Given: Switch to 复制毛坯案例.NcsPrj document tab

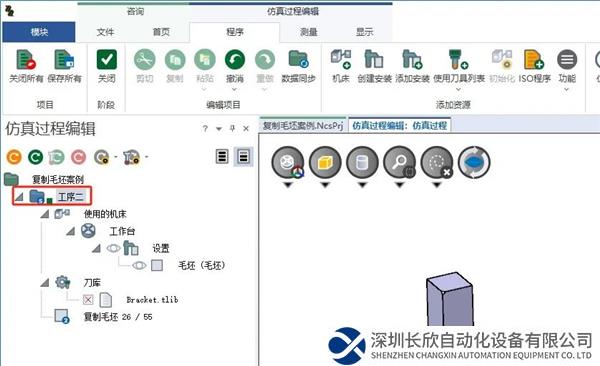Looking at the screenshot, I should 303,125.
